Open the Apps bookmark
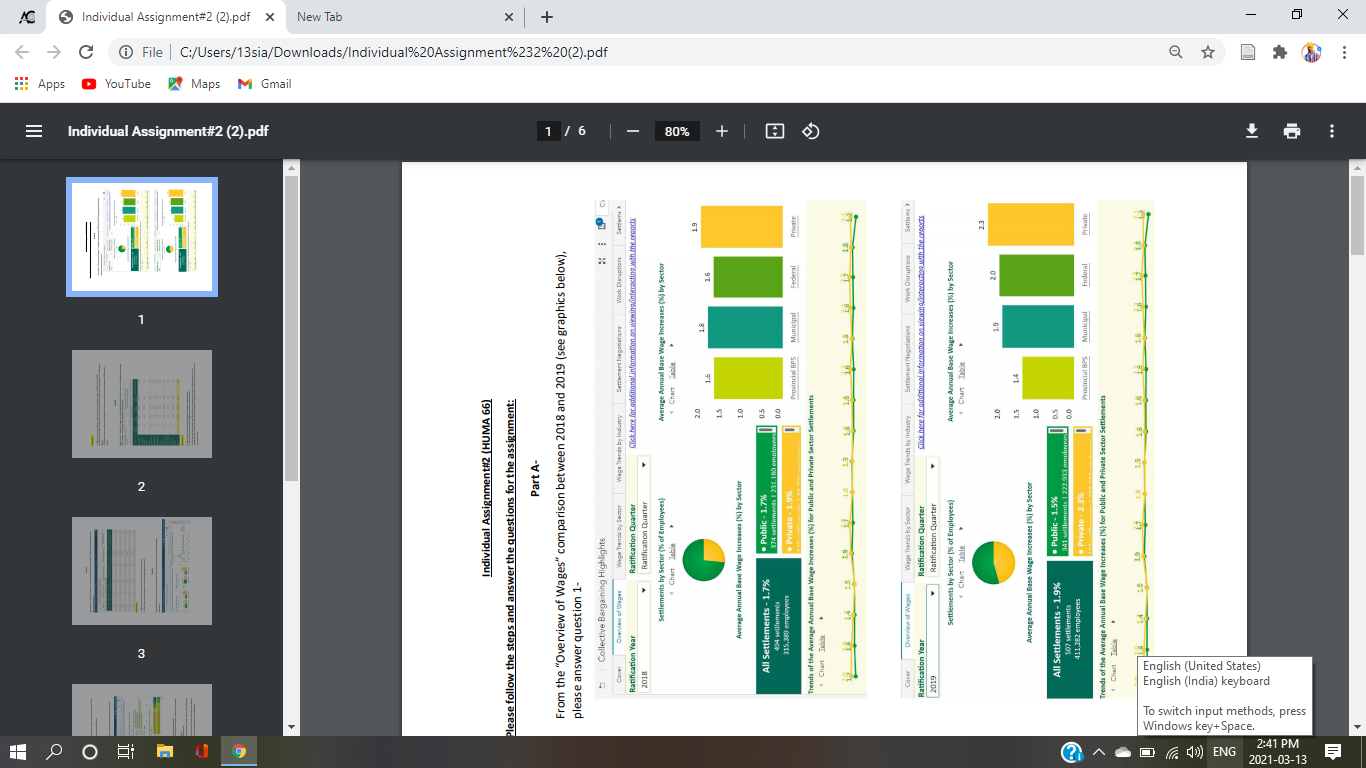 (41, 84)
